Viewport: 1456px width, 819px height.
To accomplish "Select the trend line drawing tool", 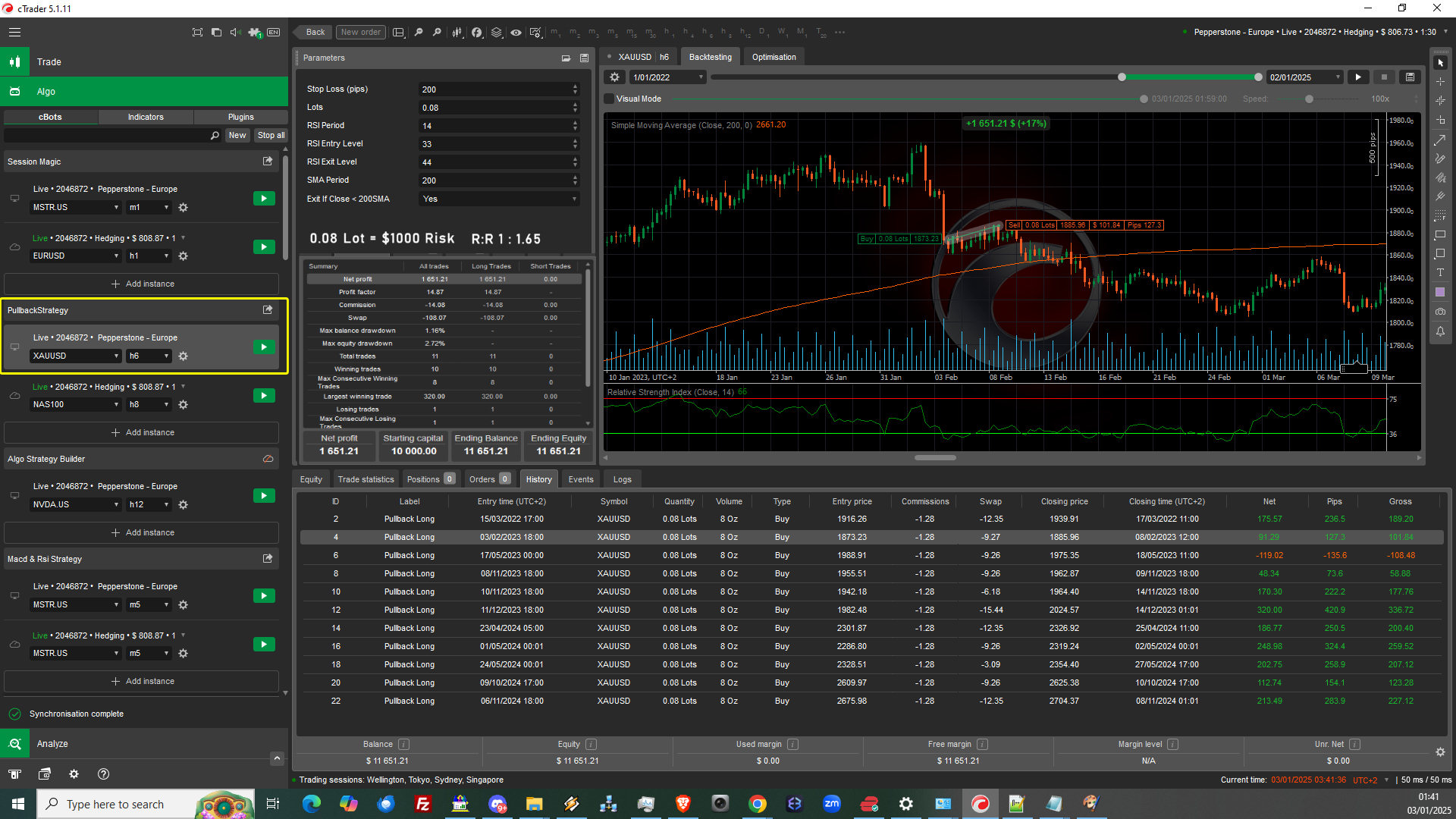I will (x=1440, y=140).
